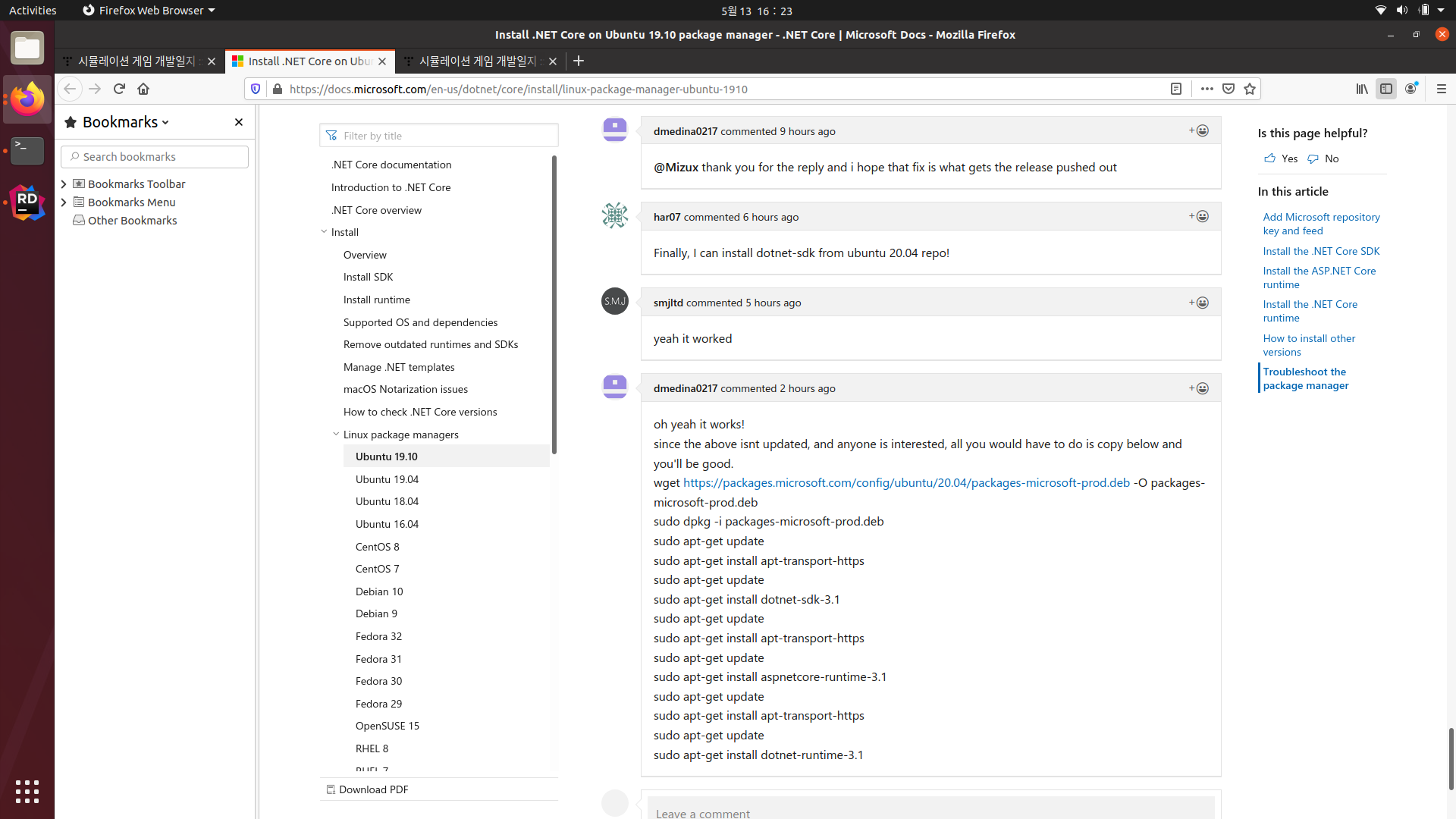This screenshot has height=819, width=1456.
Task: Toggle Reader View icon in address bar
Action: coord(1176,89)
